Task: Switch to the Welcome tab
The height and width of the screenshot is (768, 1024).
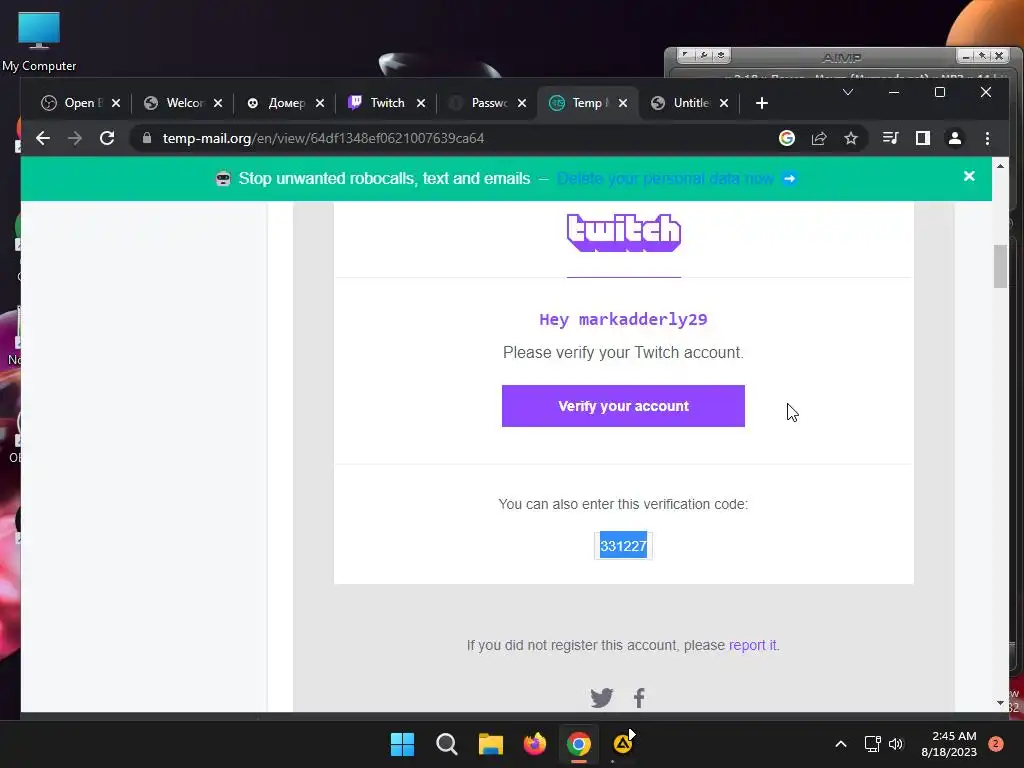Action: [174, 103]
